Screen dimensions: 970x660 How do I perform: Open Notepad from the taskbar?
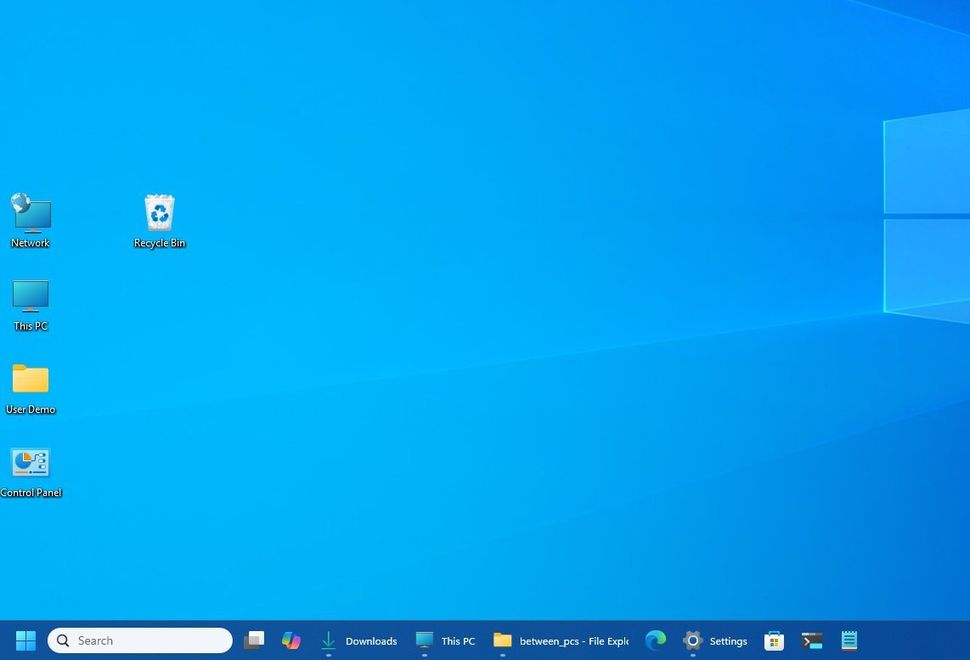[x=849, y=640]
